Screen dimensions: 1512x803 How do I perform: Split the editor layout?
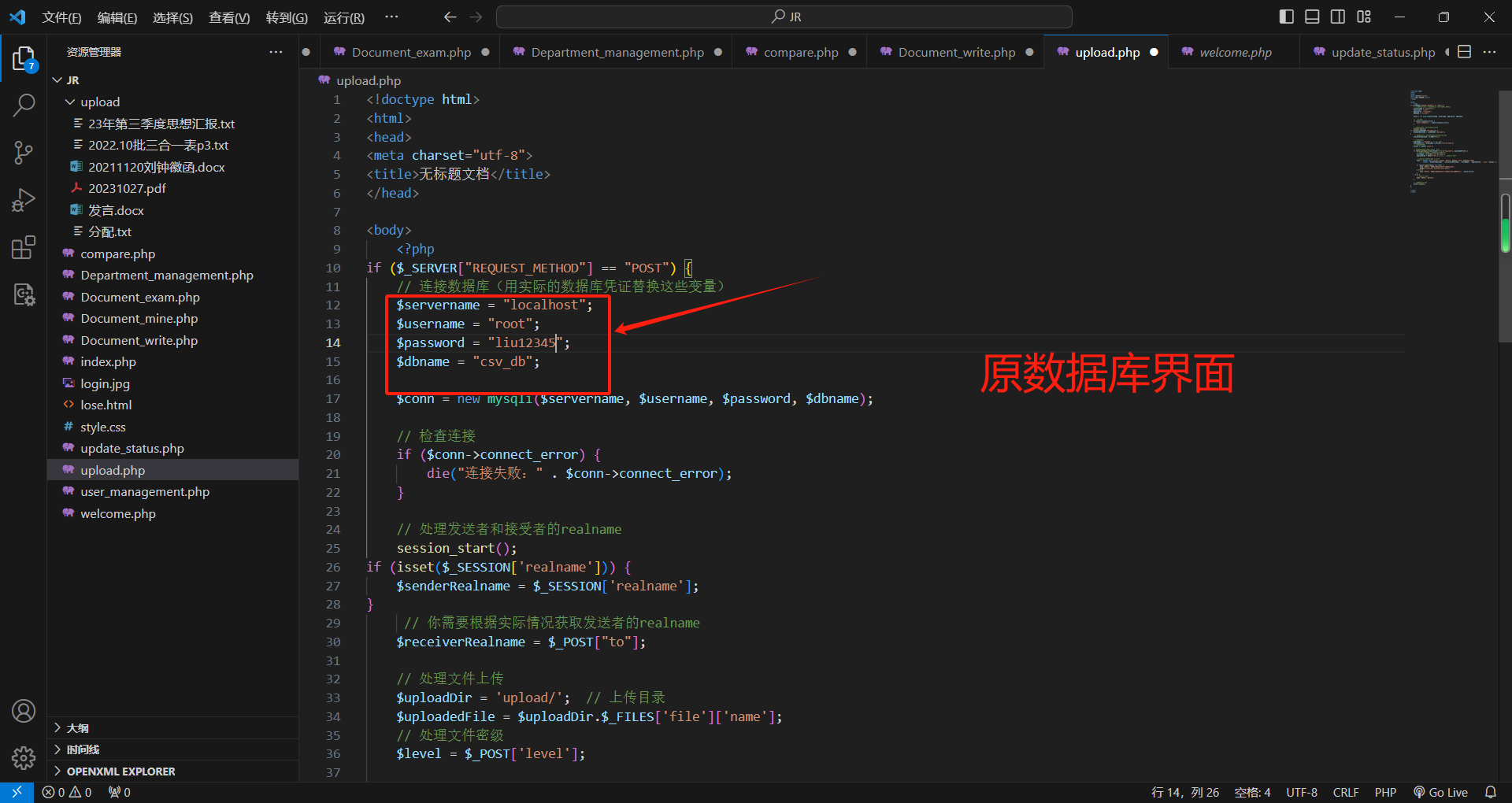(1465, 52)
